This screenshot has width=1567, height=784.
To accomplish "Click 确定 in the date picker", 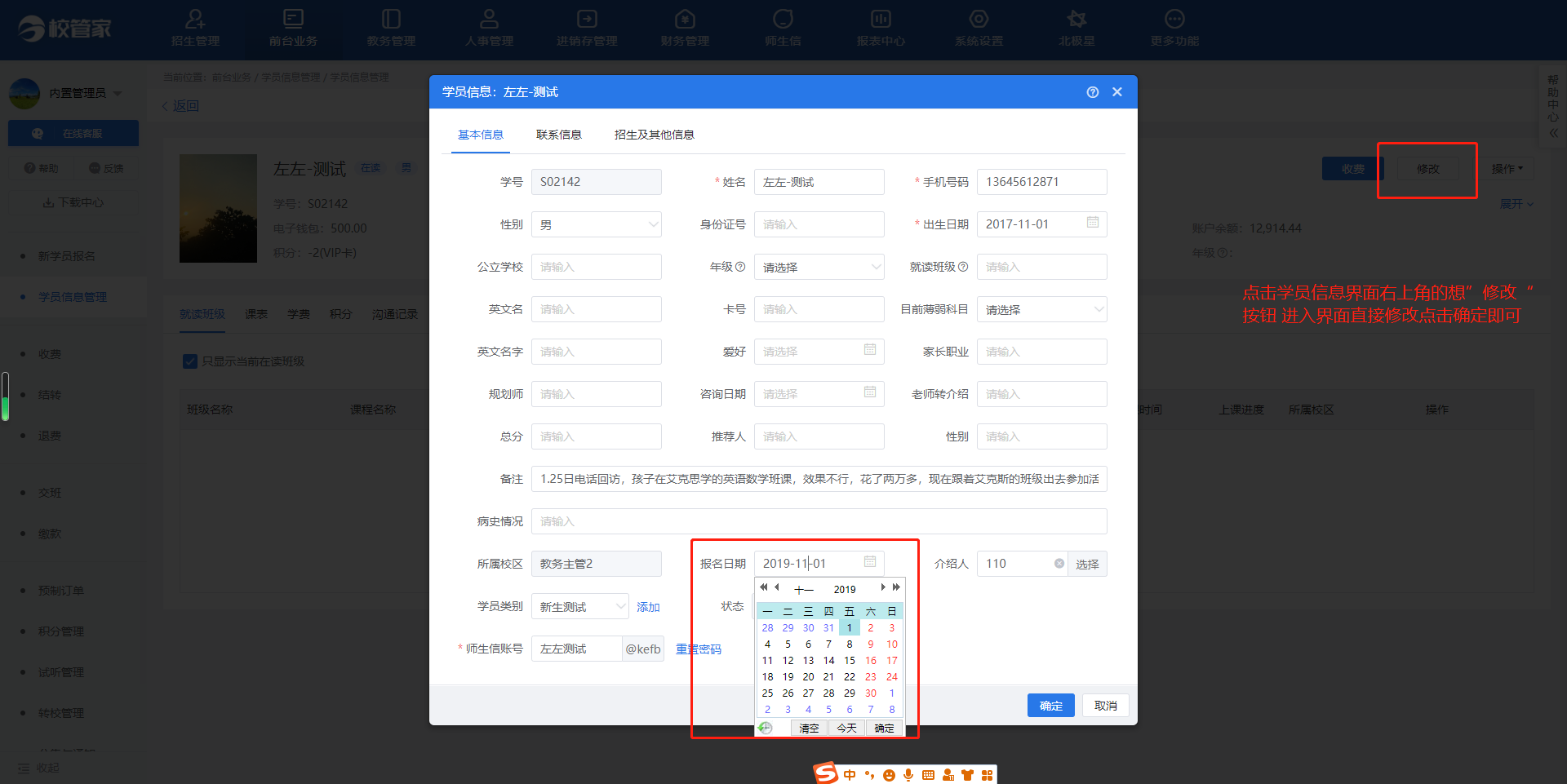I will (885, 728).
